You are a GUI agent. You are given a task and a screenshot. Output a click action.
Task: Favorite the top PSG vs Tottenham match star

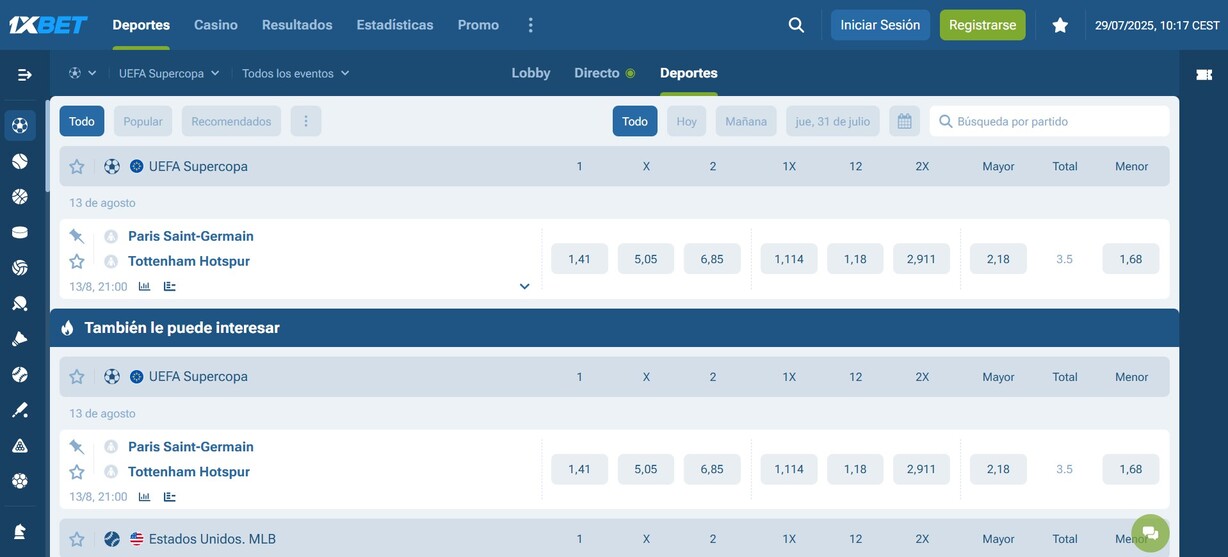tap(77, 261)
